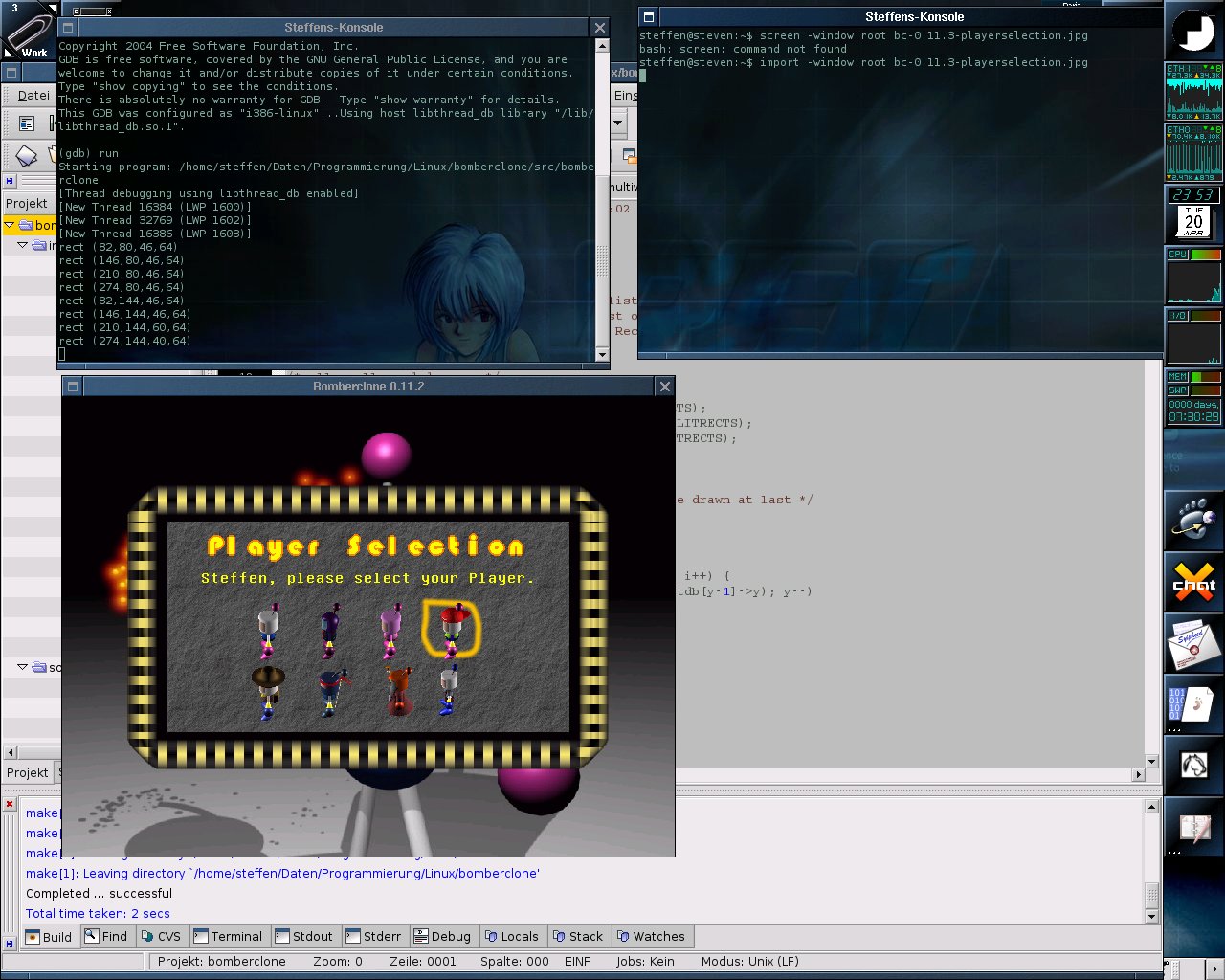The height and width of the screenshot is (980, 1225).
Task: Open the toolbar dropdown arrow near Eins
Action: click(x=618, y=122)
